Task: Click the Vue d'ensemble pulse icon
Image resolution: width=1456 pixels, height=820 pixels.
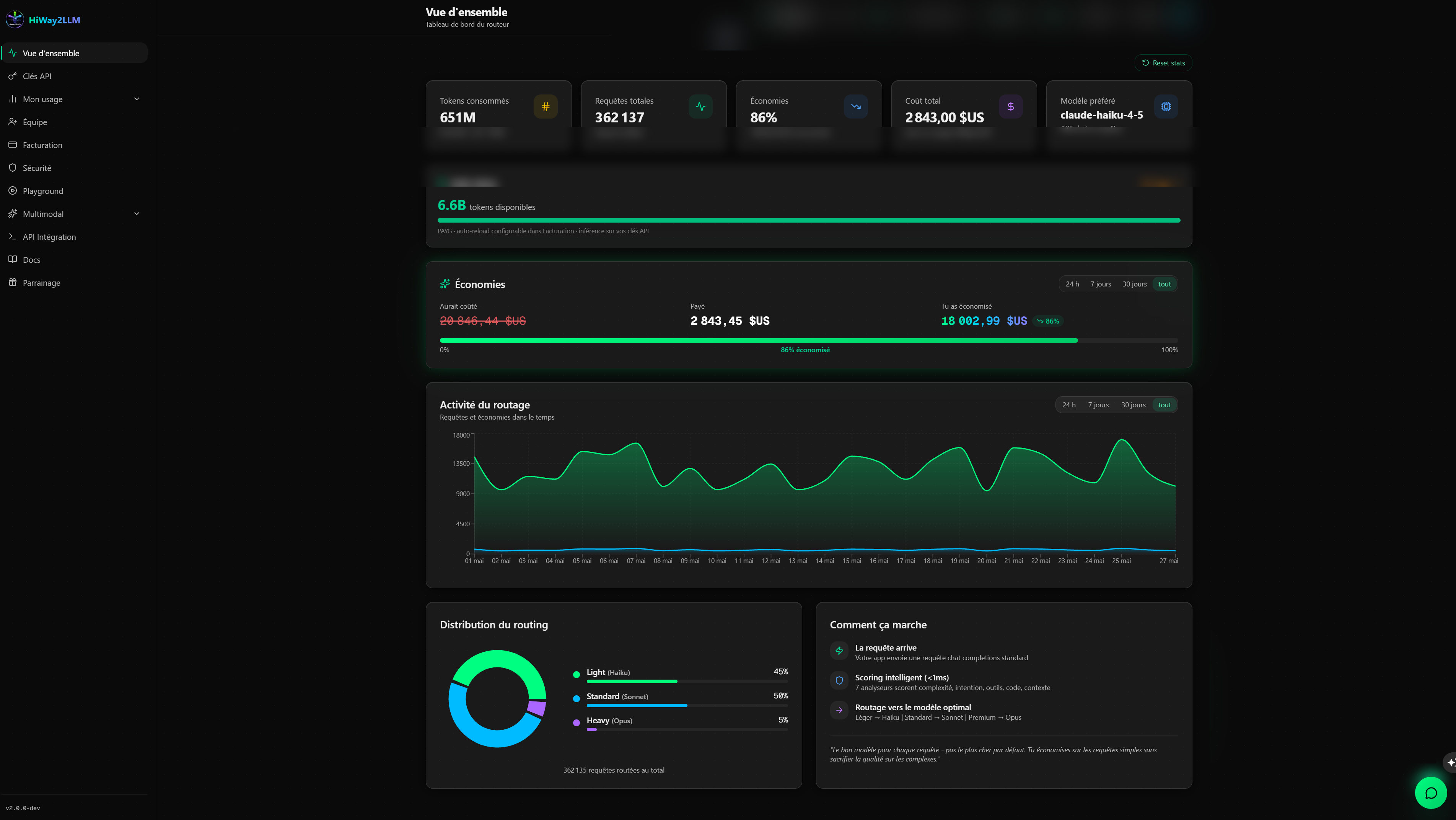Action: point(13,53)
